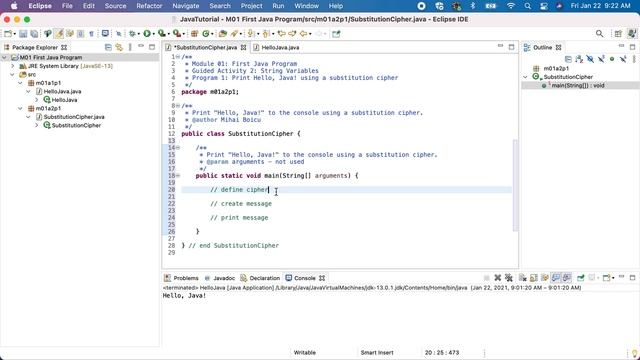
Task: Open the Navigate menu
Action: click(x=186, y=6)
